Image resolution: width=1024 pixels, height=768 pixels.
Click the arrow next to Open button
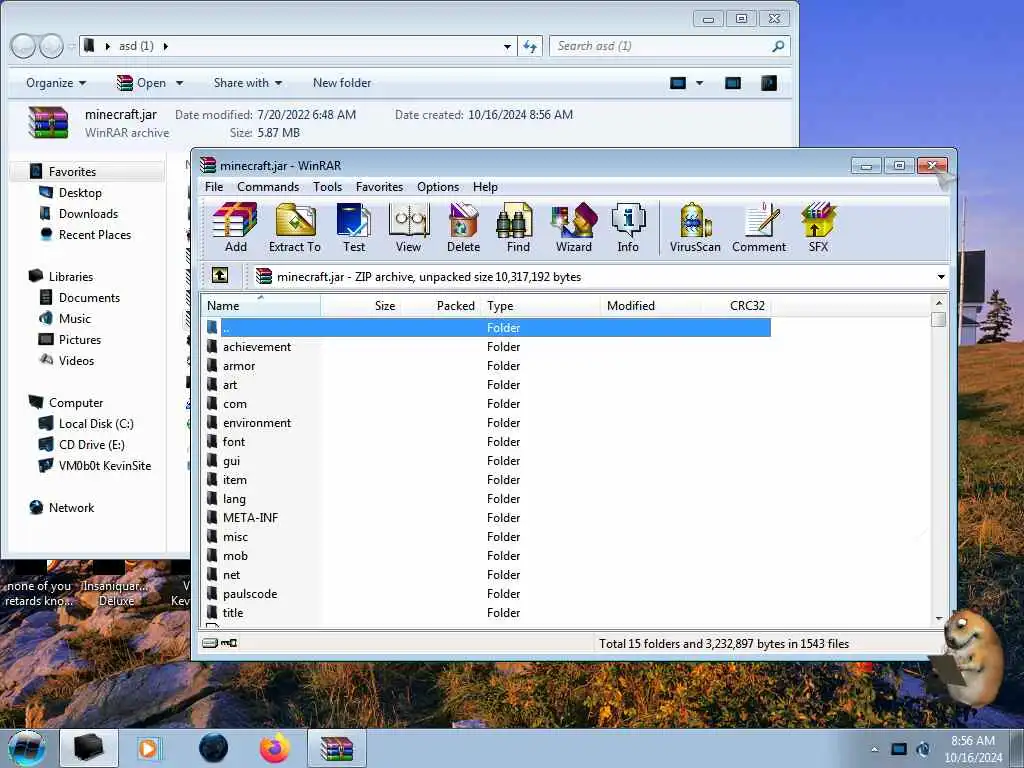[x=180, y=83]
